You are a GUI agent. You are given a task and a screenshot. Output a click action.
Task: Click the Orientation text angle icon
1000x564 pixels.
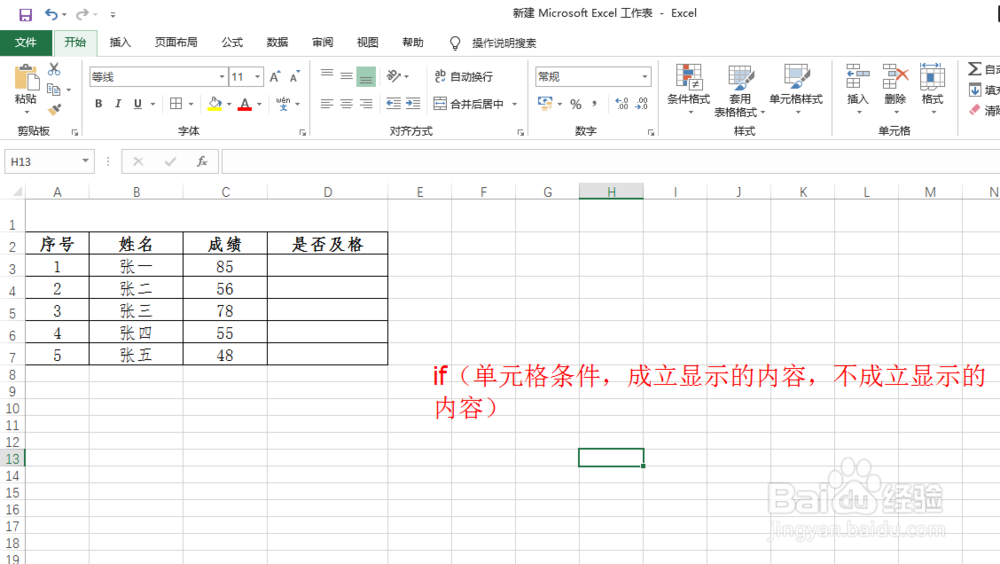click(393, 76)
